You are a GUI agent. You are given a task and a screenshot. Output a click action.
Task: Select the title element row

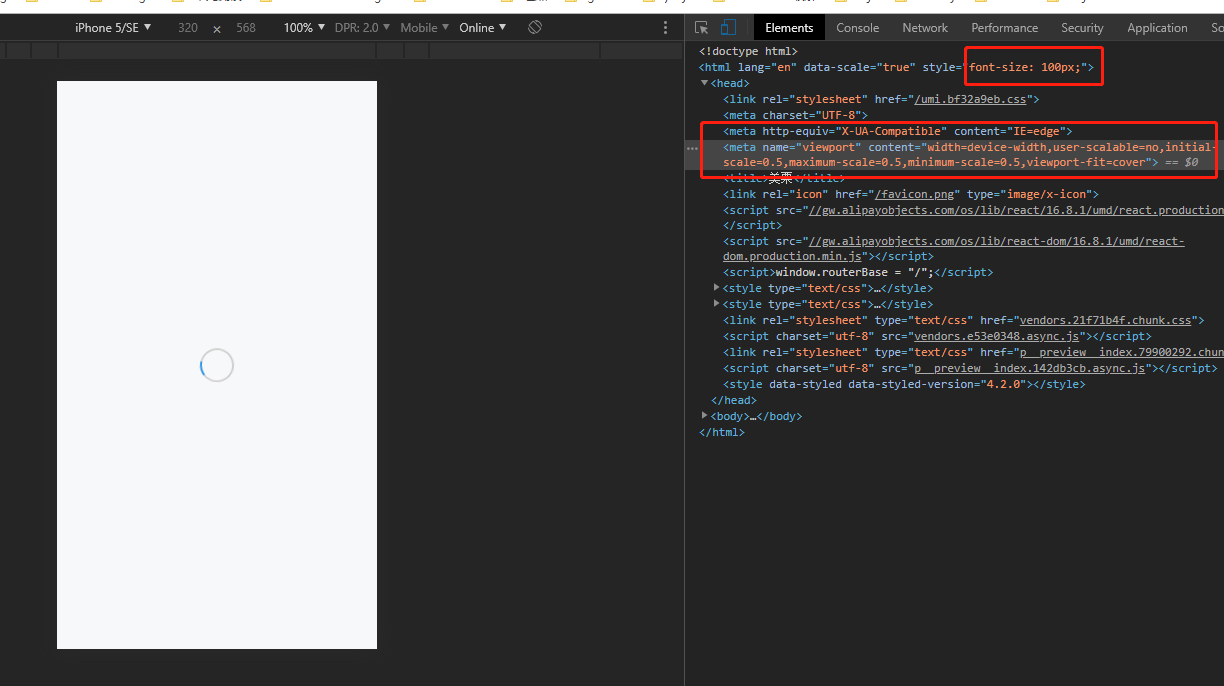pos(784,178)
